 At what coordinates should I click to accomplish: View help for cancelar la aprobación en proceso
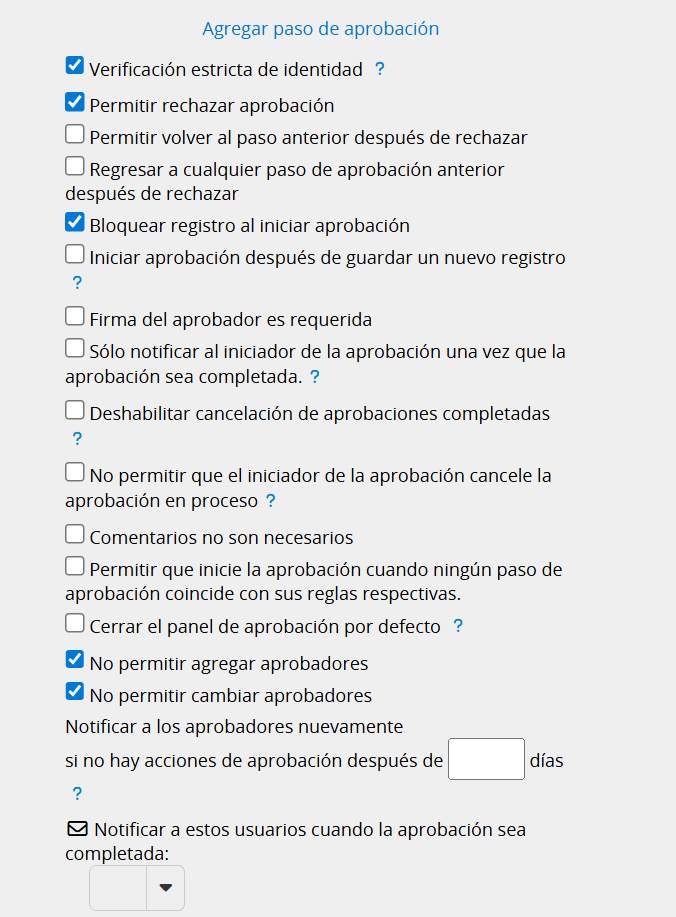click(270, 500)
